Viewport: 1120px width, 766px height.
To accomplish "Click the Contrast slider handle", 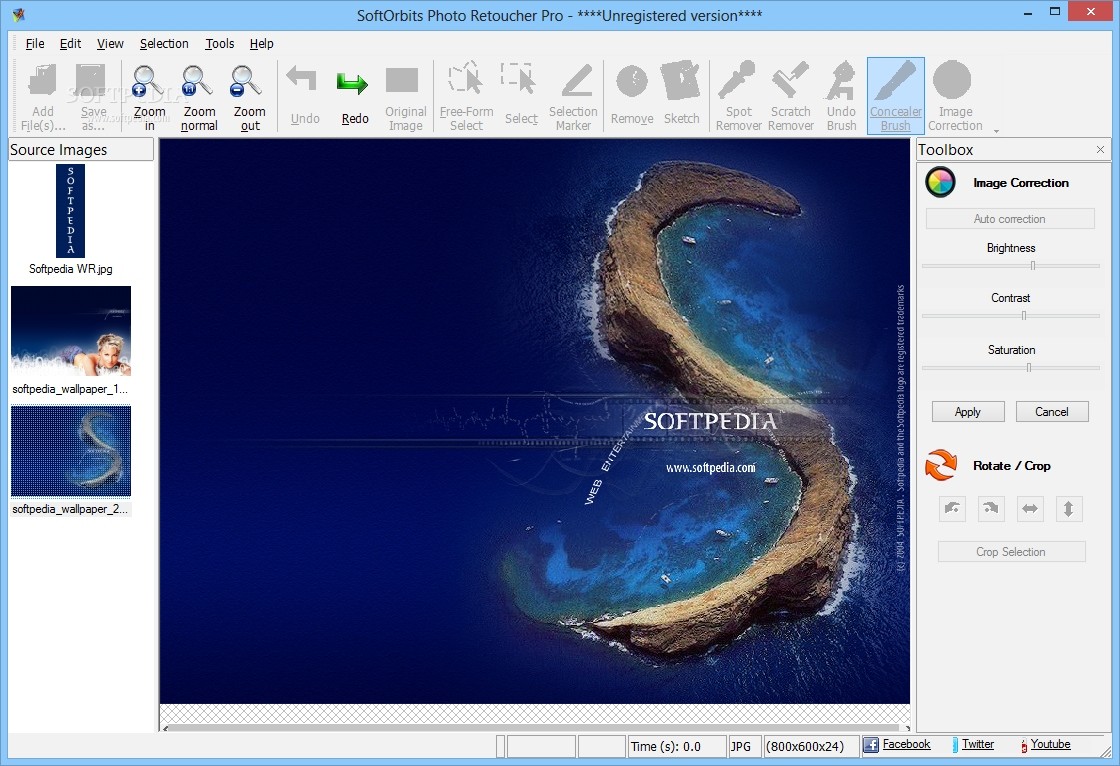I will [1024, 316].
